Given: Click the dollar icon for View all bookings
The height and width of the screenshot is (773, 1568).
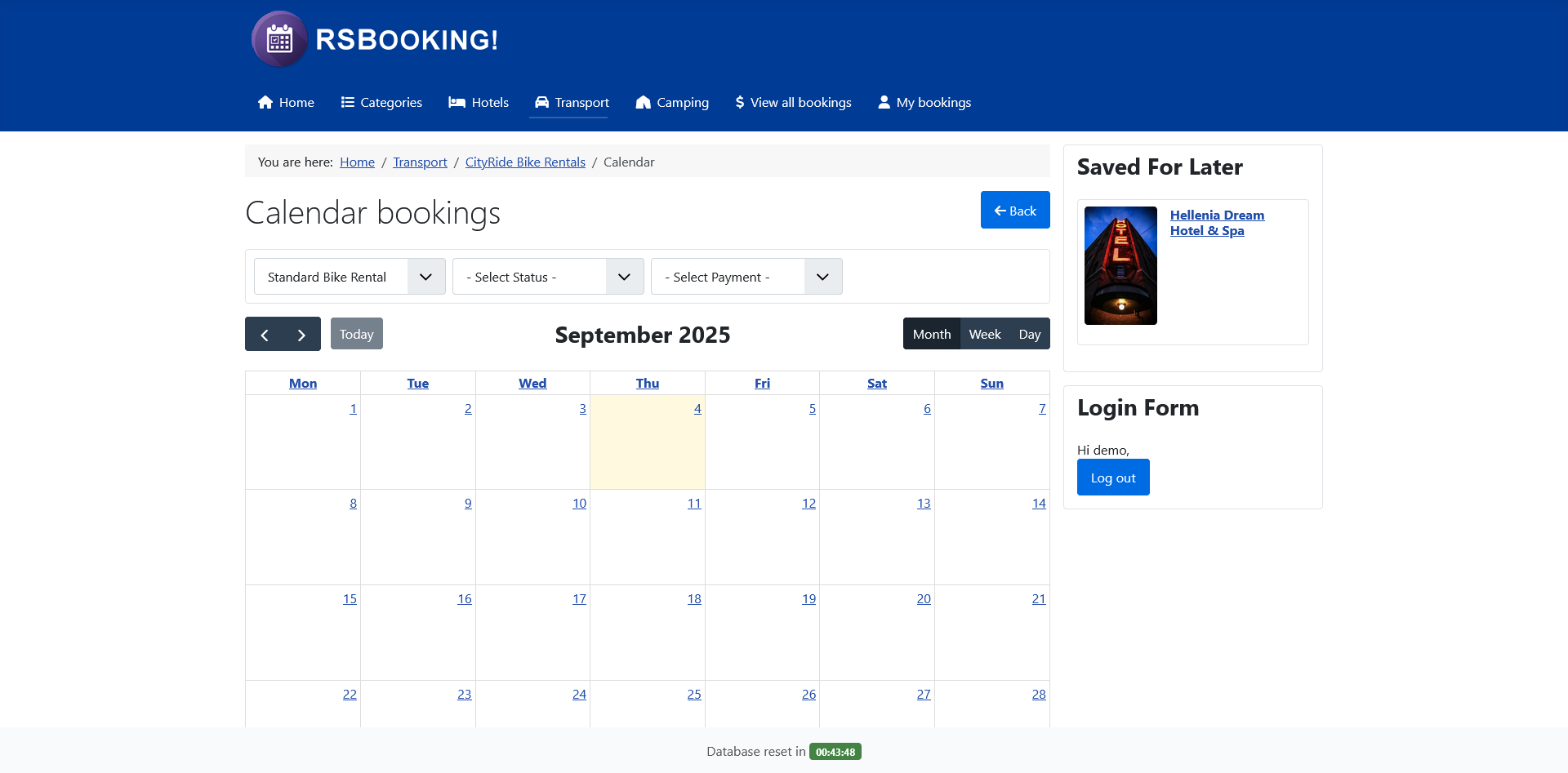Looking at the screenshot, I should [740, 102].
